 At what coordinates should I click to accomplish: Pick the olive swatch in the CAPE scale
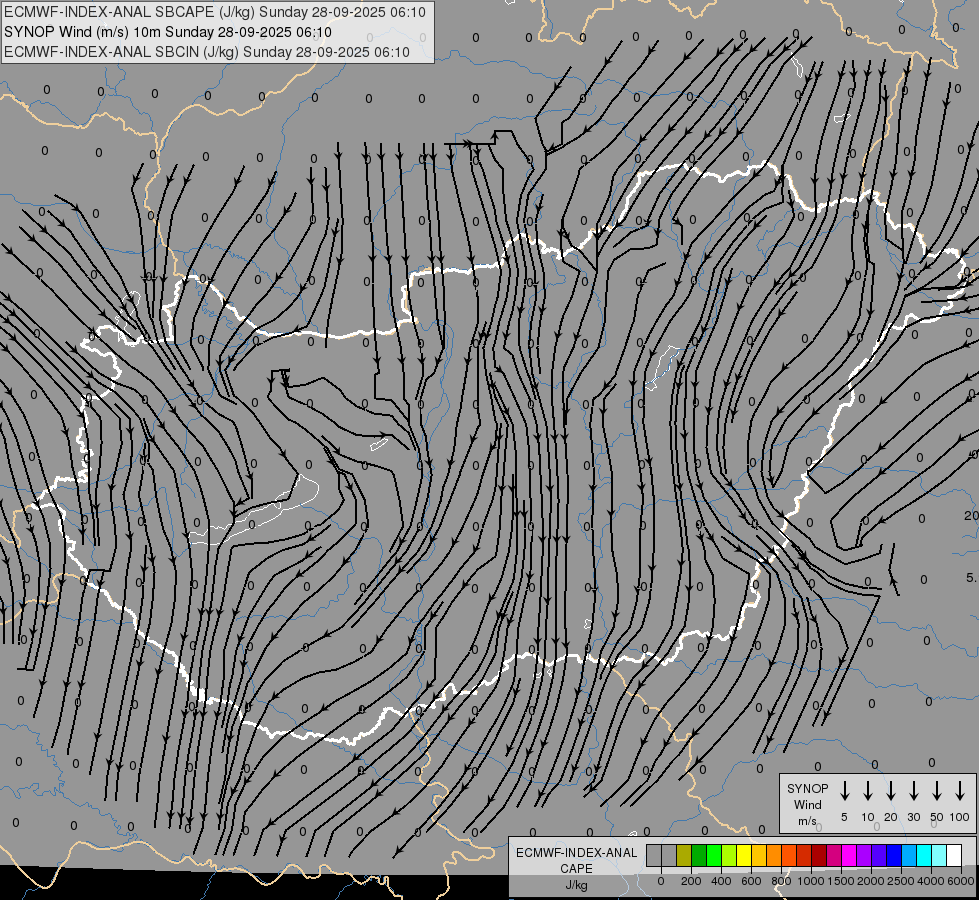coord(684,856)
